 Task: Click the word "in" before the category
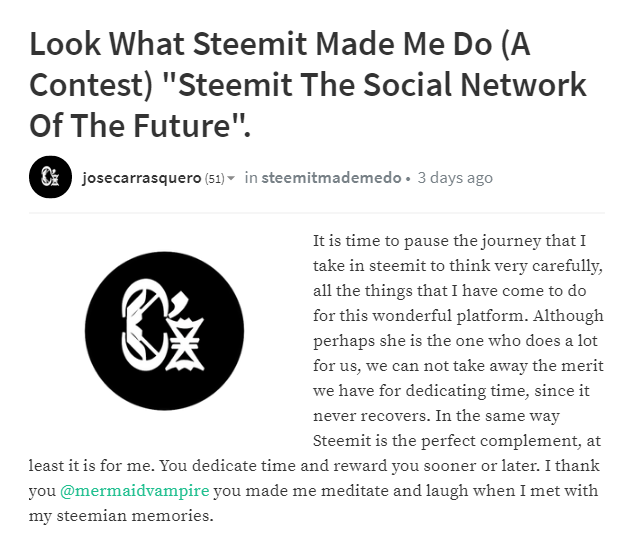(x=251, y=178)
